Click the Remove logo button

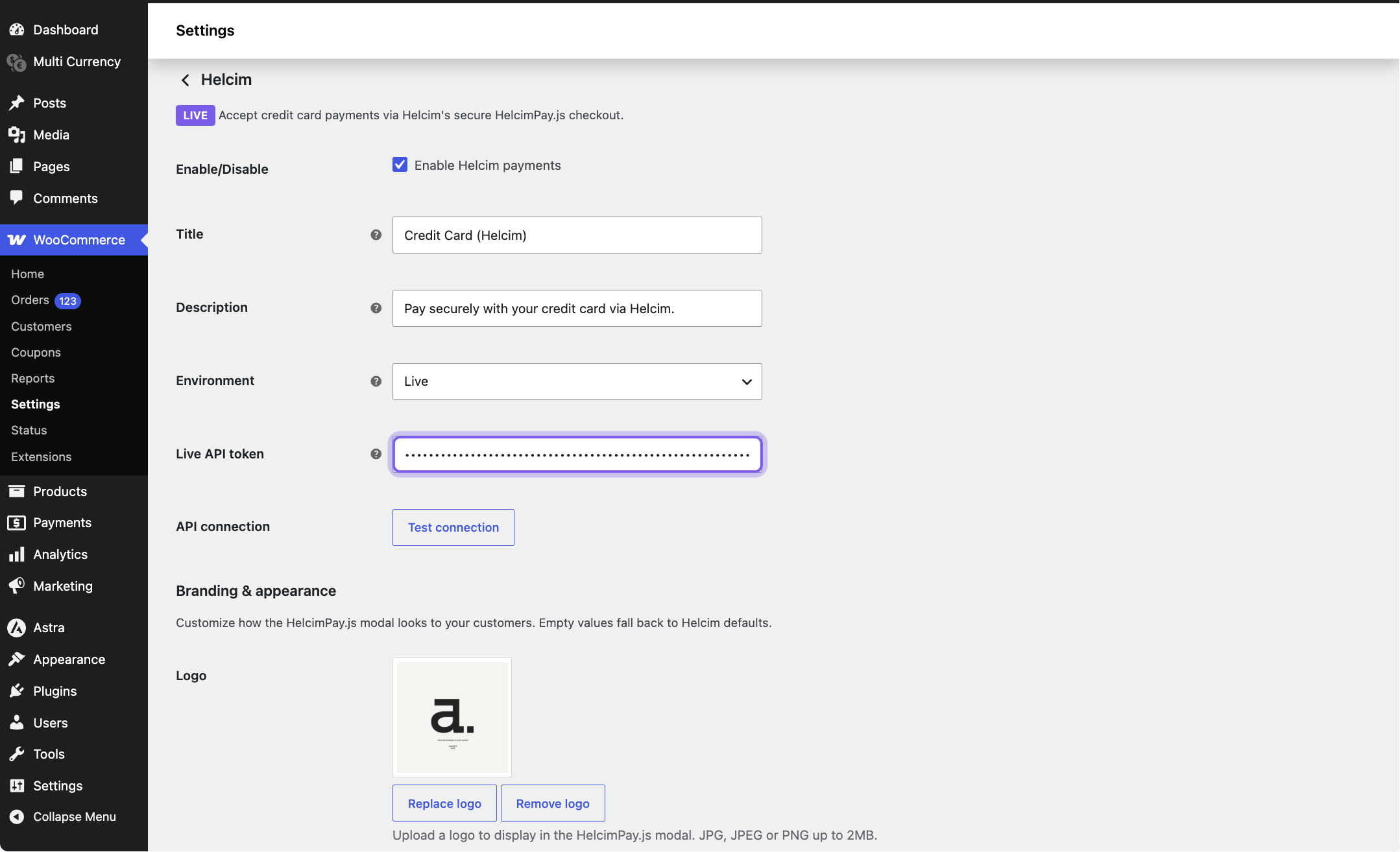(x=553, y=803)
